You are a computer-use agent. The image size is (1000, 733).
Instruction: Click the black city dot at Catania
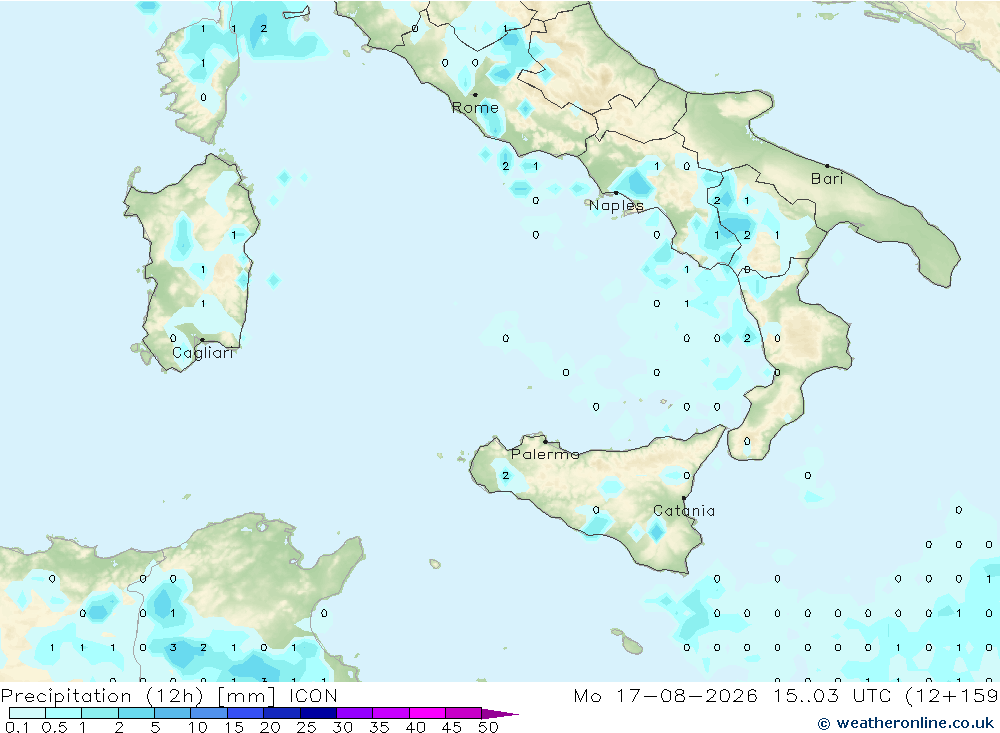pyautogui.click(x=684, y=498)
